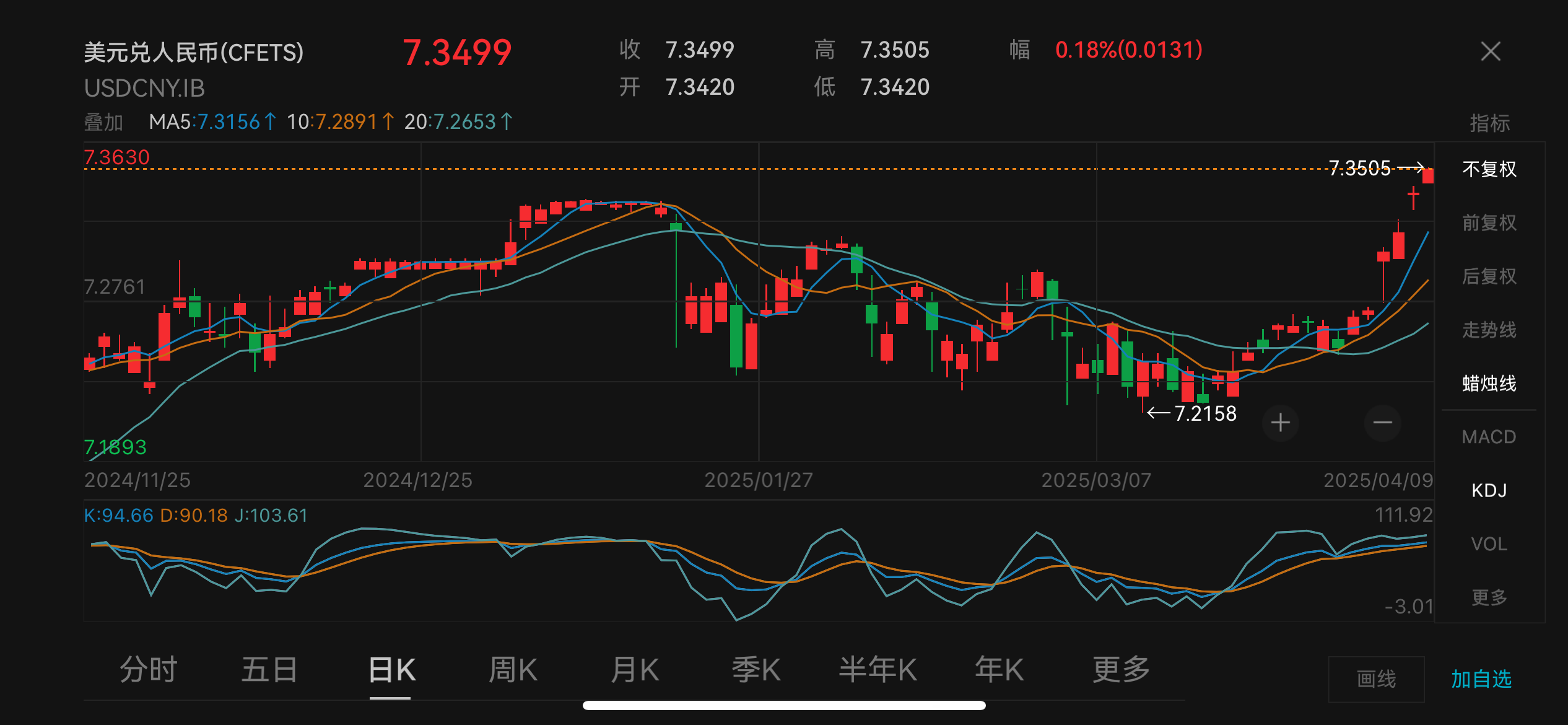The height and width of the screenshot is (725, 1568).
Task: Click the 画线 draw line button
Action: click(x=1376, y=679)
